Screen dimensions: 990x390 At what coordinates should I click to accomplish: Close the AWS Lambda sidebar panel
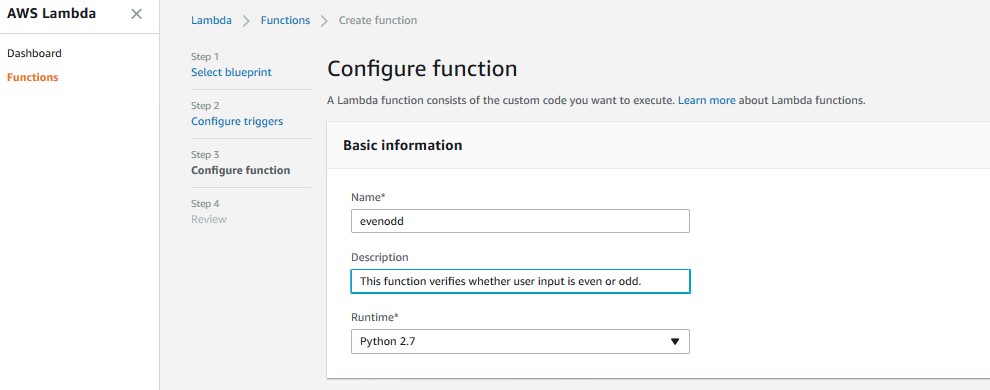click(136, 14)
